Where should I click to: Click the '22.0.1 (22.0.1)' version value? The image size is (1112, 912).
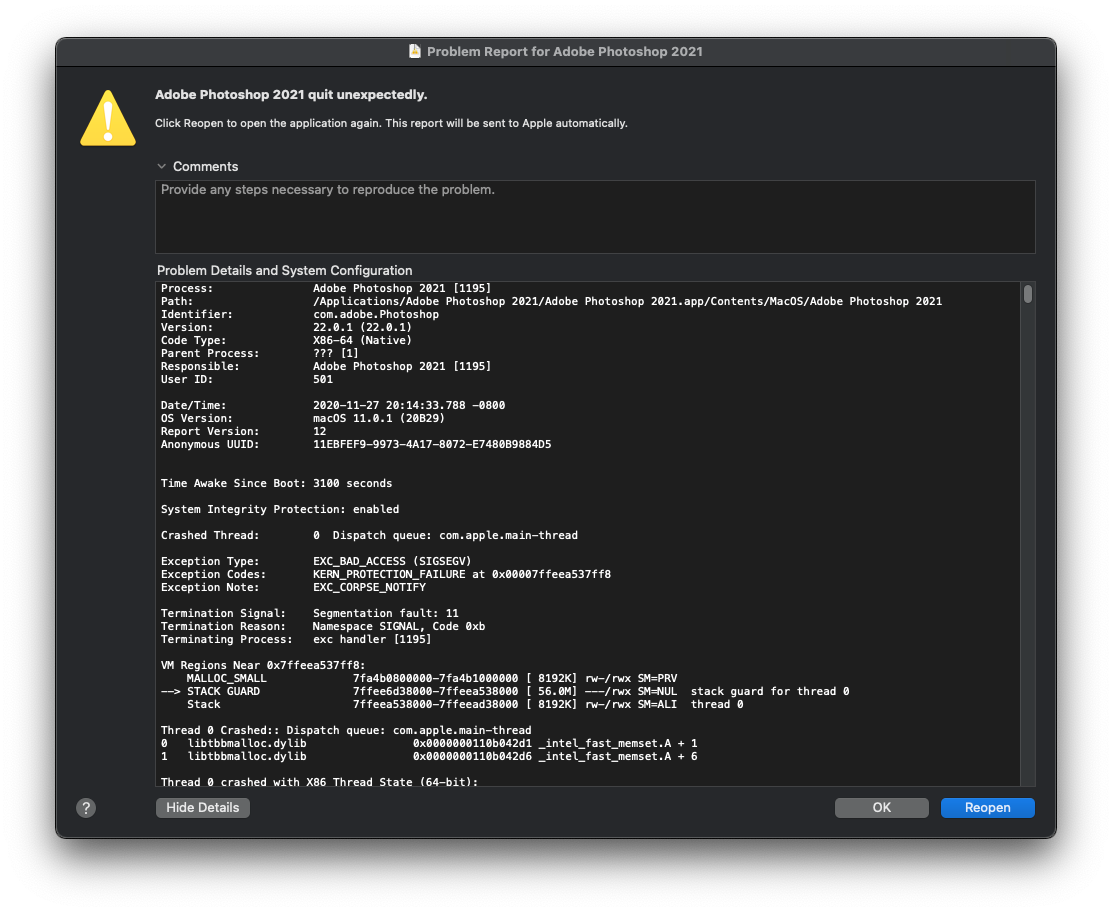[x=362, y=327]
